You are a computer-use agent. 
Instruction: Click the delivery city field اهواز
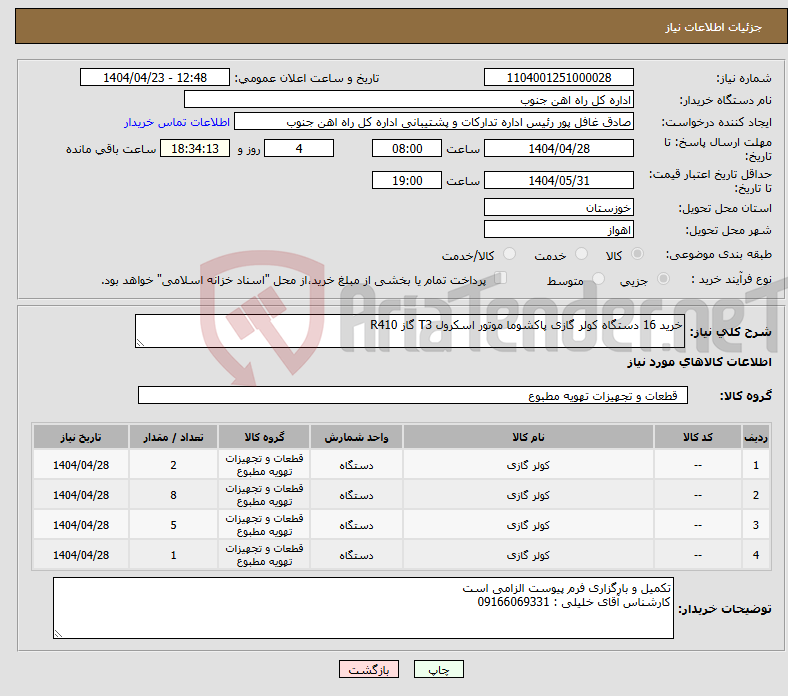558,230
